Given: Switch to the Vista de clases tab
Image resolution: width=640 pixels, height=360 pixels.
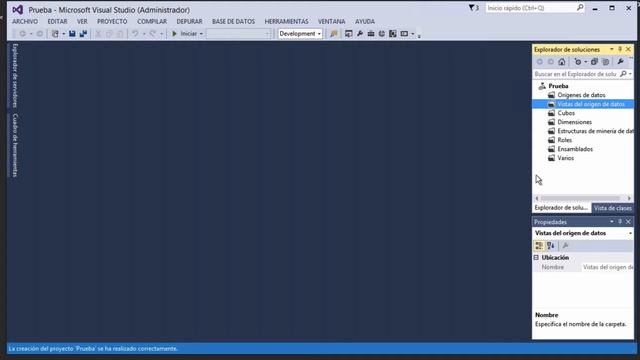Looking at the screenshot, I should click(x=613, y=208).
